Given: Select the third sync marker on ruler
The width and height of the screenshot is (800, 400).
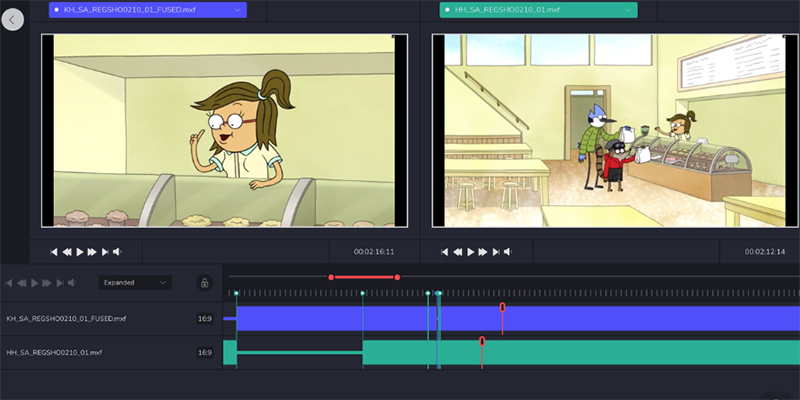Looking at the screenshot, I should point(428,293).
